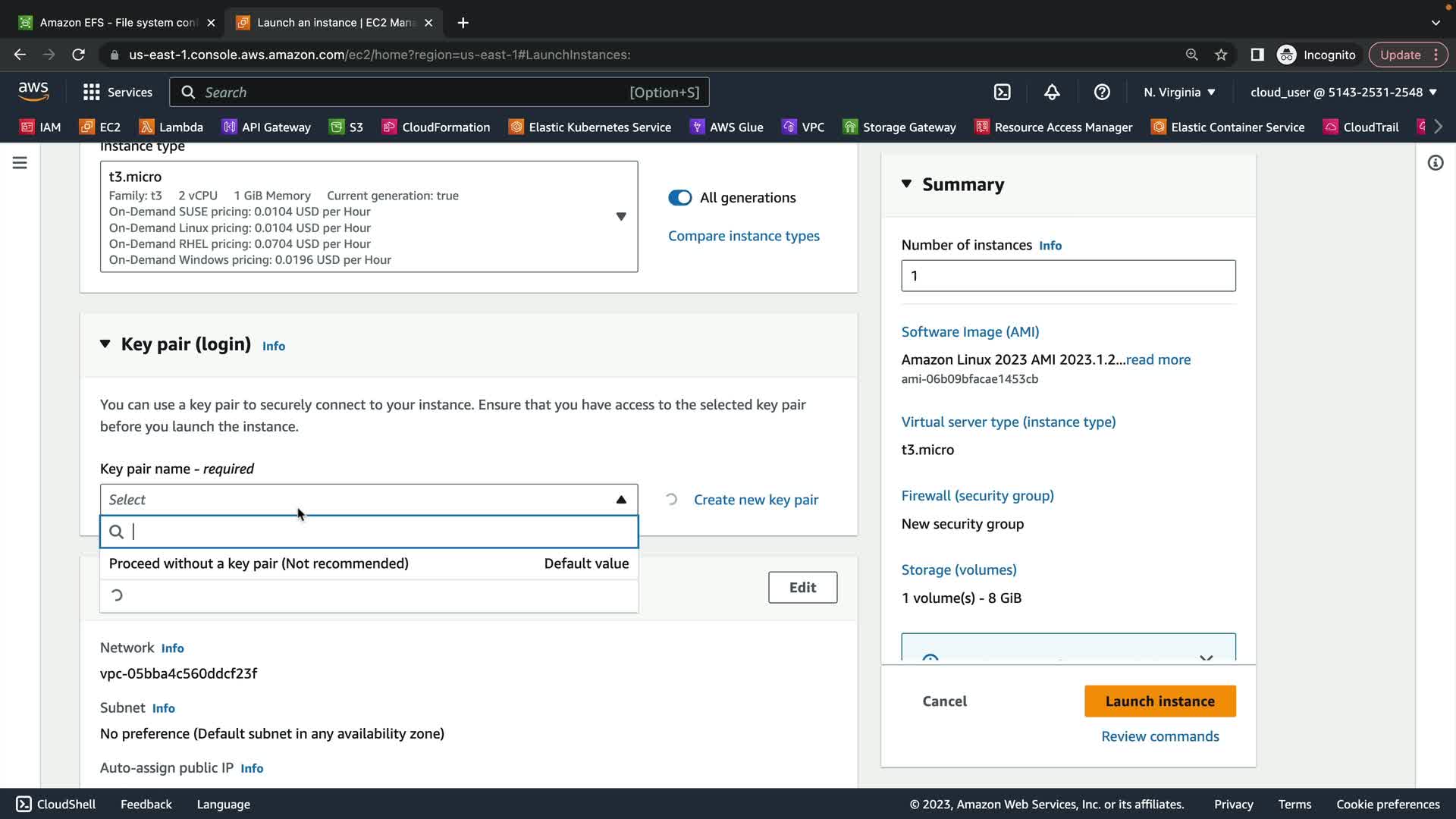Collapse the Summary panel
Image resolution: width=1456 pixels, height=819 pixels.
coord(906,184)
